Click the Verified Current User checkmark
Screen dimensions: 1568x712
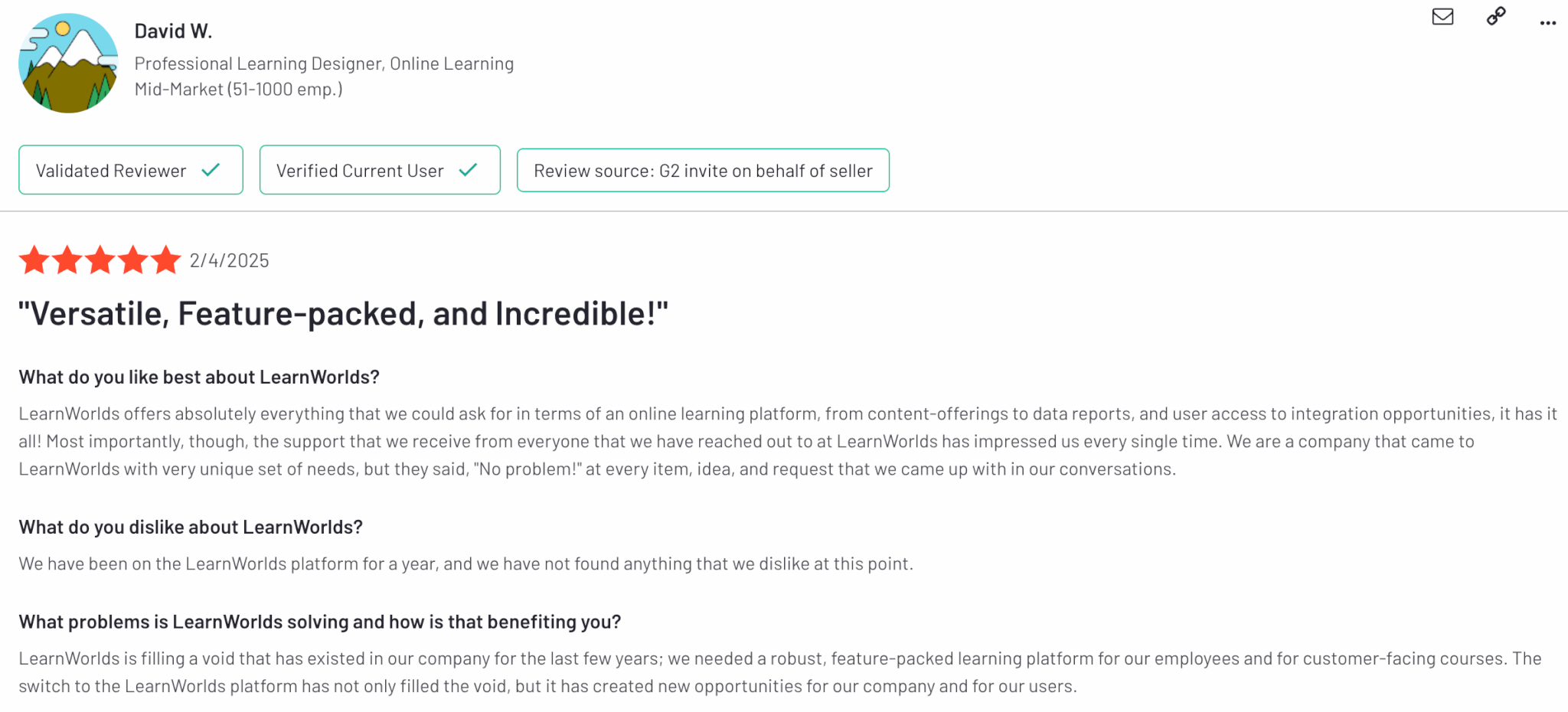click(468, 170)
